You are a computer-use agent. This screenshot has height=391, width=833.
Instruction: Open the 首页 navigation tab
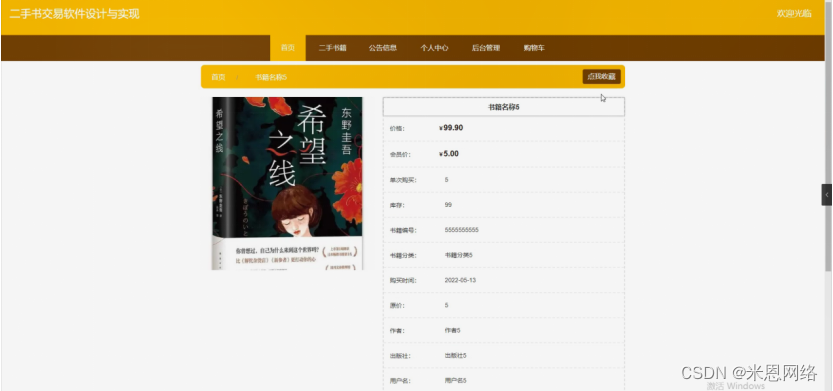287,48
